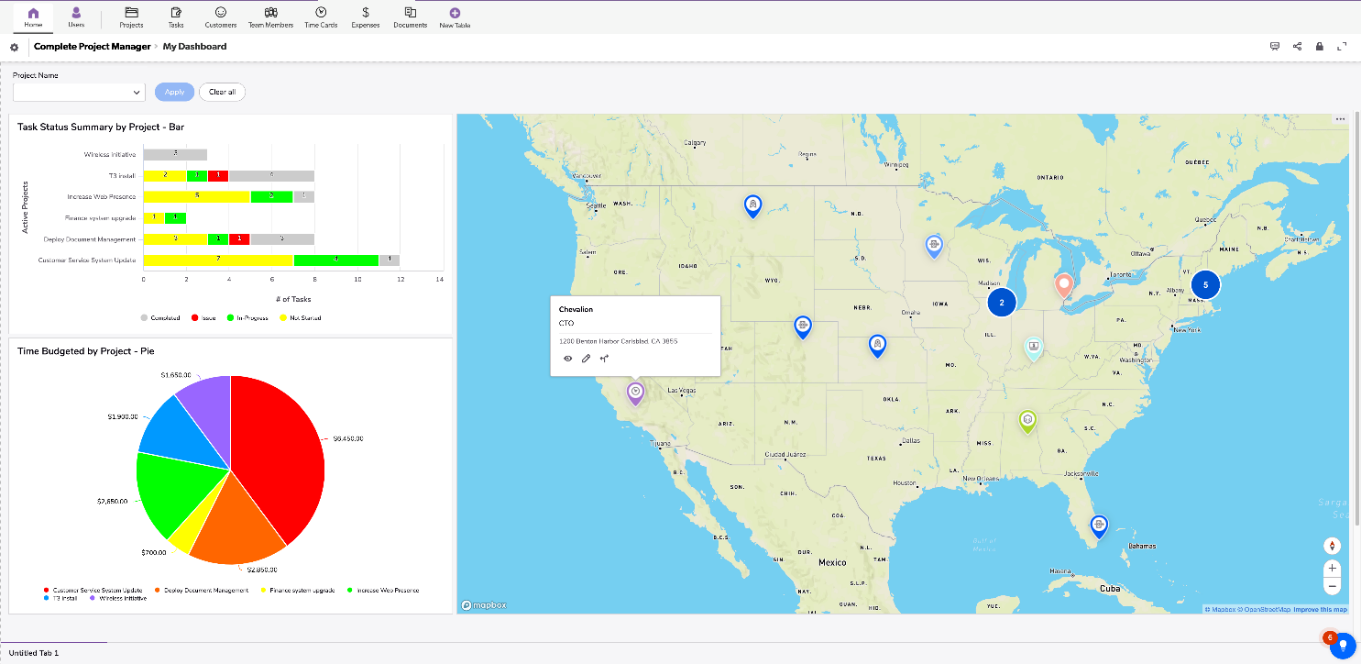Click the lock icon in header
Image resolution: width=1361 pixels, height=664 pixels.
pyautogui.click(x=1320, y=46)
